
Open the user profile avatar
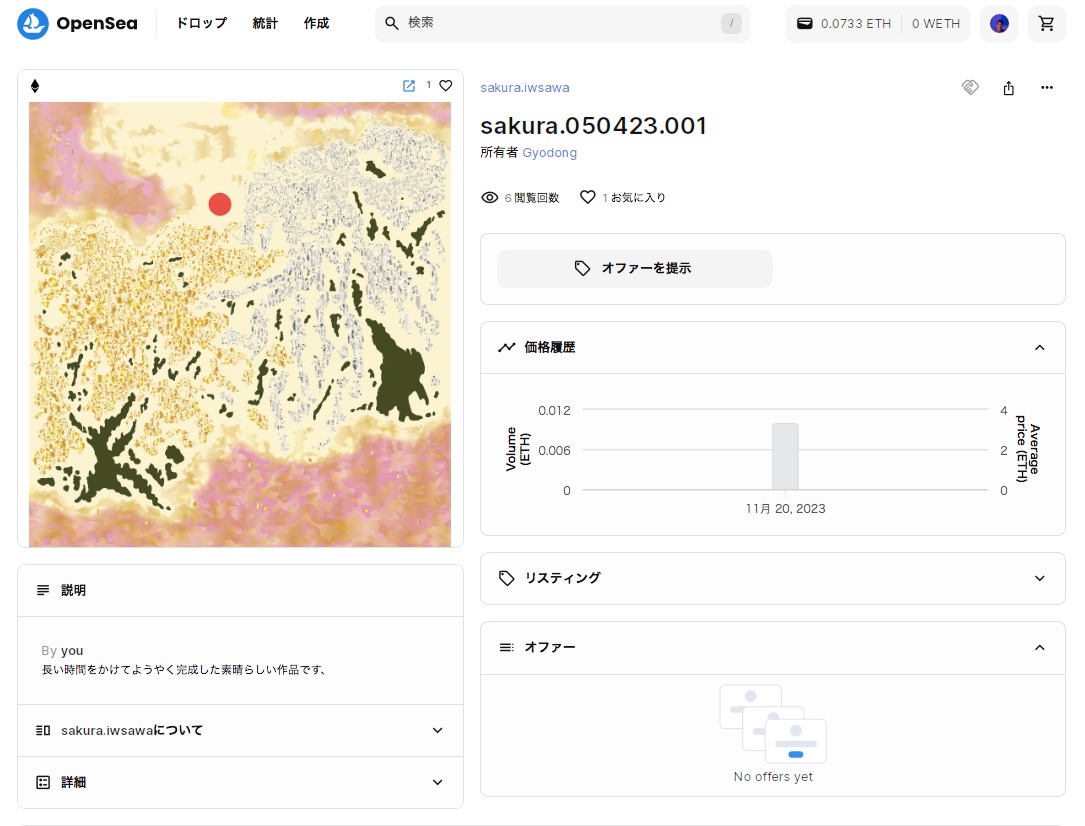(x=999, y=23)
